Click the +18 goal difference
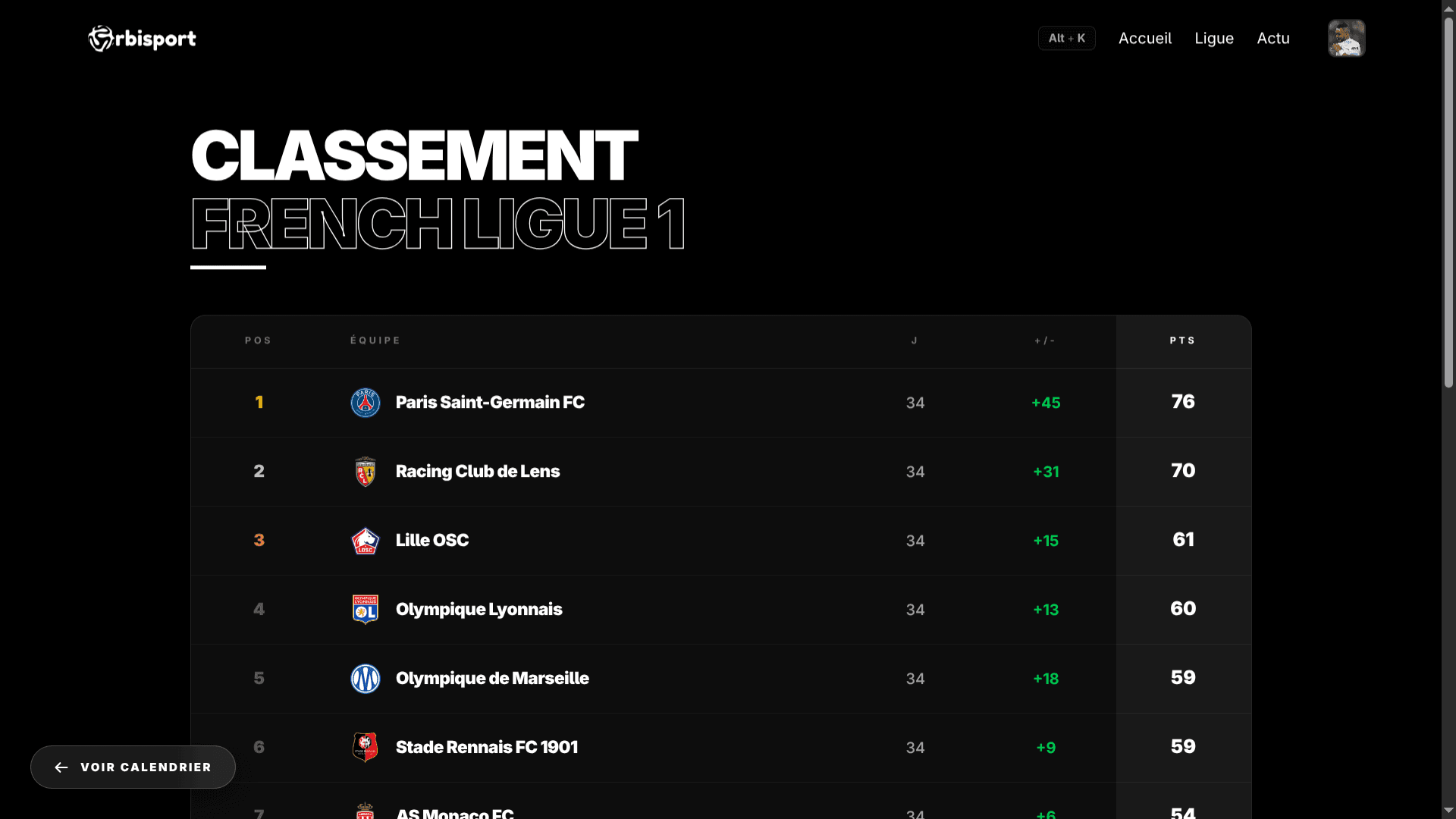 (1046, 679)
